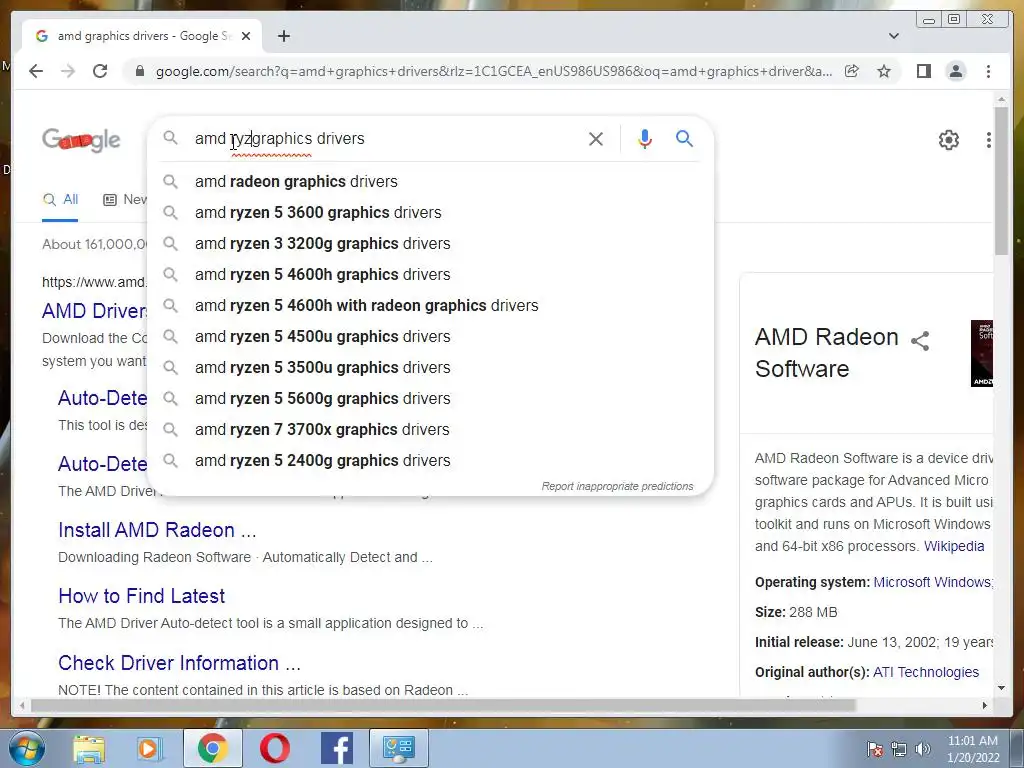Click the ATI Technologies author link
Viewport: 1024px width, 768px height.
(925, 672)
